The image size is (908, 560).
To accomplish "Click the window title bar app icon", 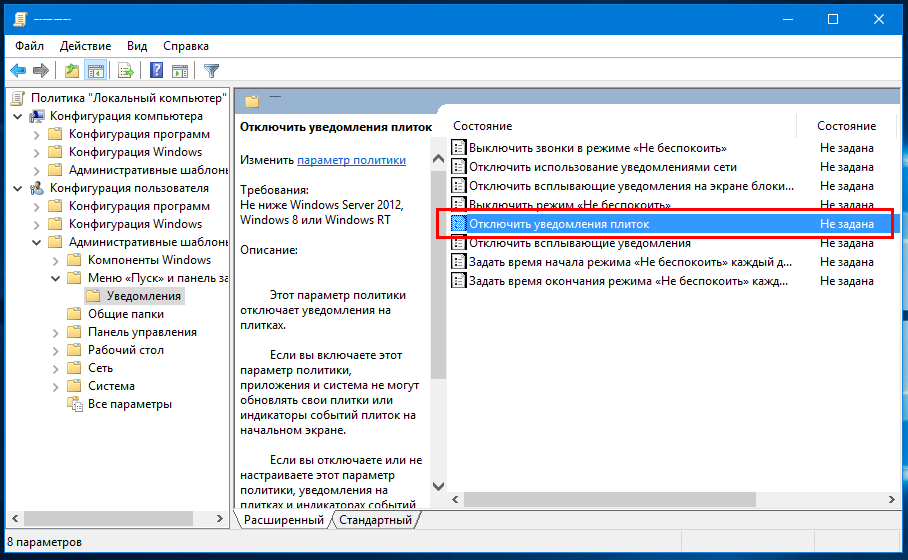I will (x=20, y=19).
